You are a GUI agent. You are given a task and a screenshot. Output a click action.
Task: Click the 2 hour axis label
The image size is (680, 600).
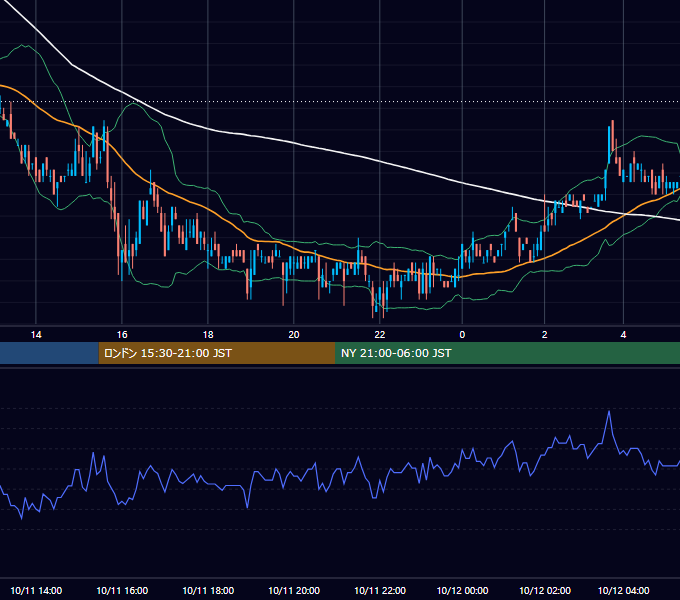[544, 335]
